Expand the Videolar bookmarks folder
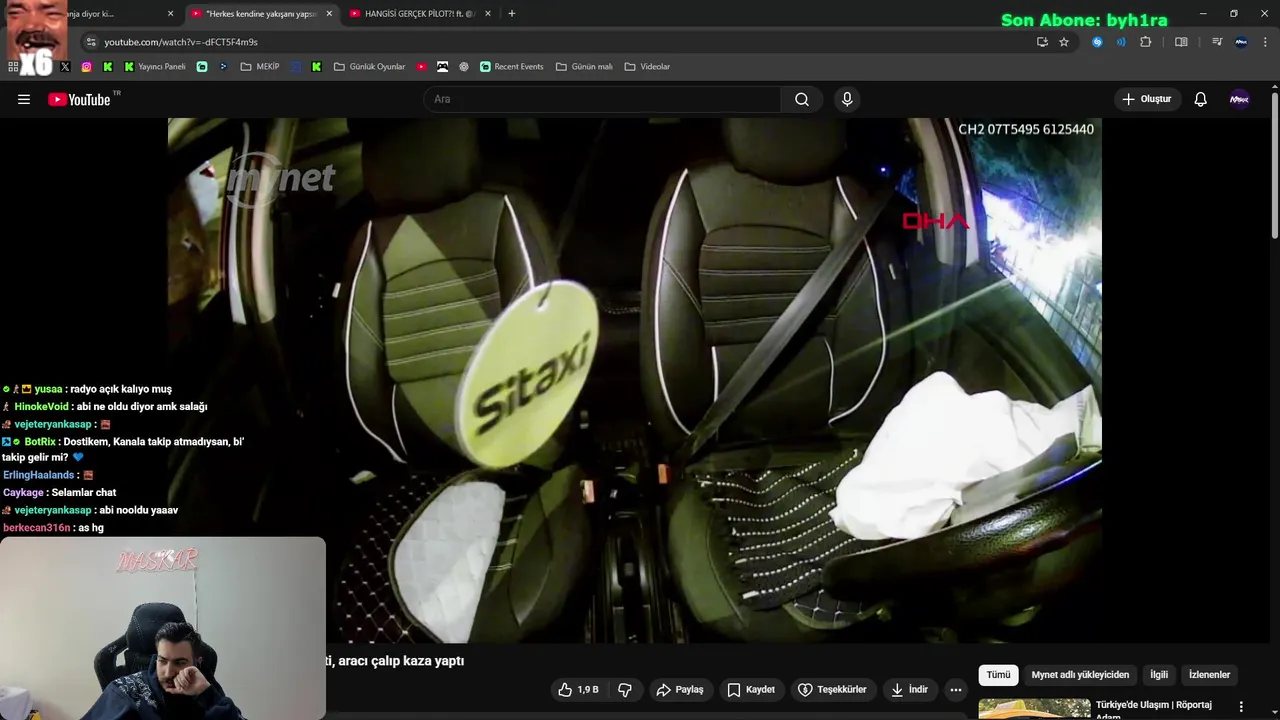This screenshot has width=1280, height=720. [x=648, y=67]
